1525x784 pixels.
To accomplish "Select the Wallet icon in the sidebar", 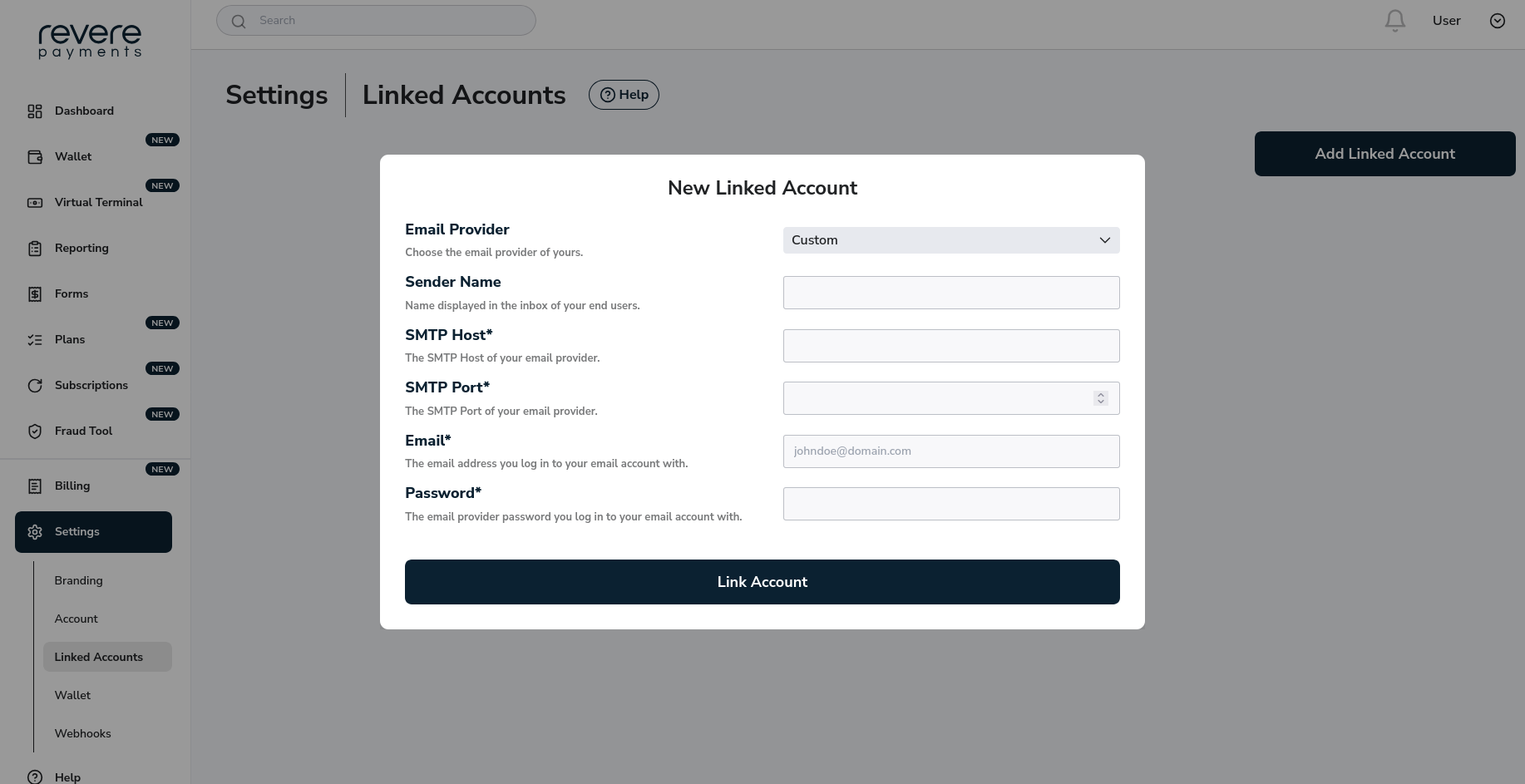I will click(35, 156).
